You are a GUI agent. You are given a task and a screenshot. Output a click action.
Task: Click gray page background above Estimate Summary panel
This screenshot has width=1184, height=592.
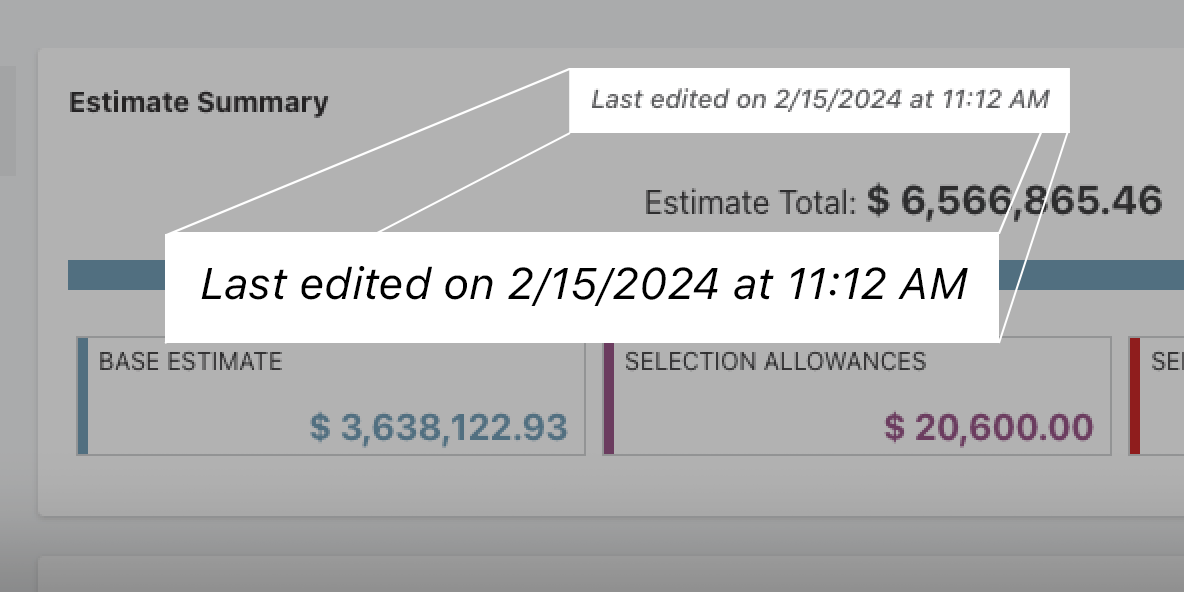(600, 22)
